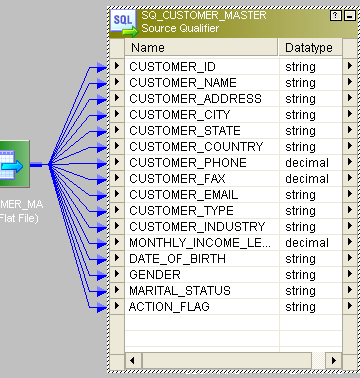This screenshot has width=360, height=378.
Task: Select the CUSTOMER_STATE port name
Action: tap(185, 131)
